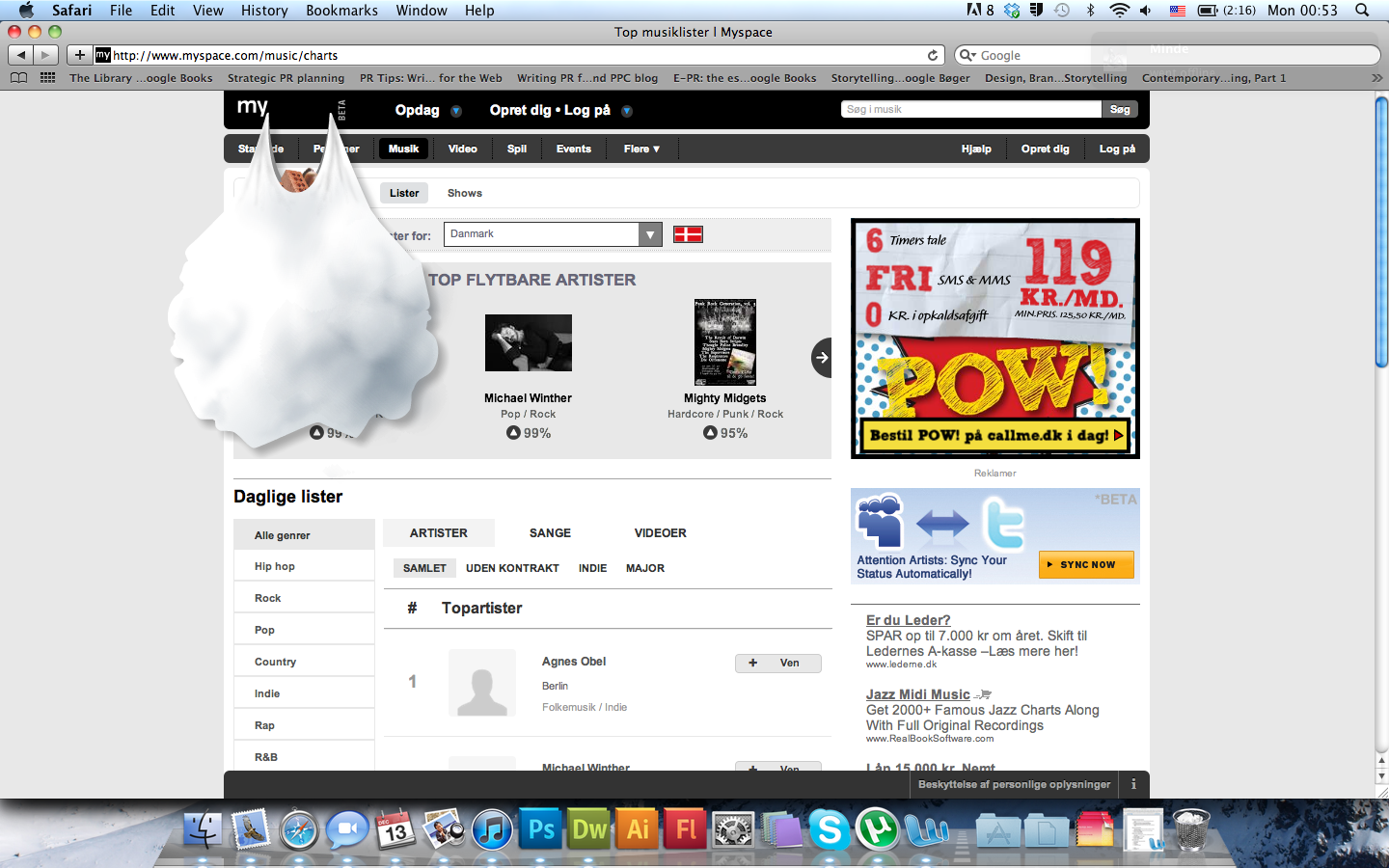This screenshot has height=868, width=1389.
Task: Open Finder from the dock
Action: click(x=202, y=829)
